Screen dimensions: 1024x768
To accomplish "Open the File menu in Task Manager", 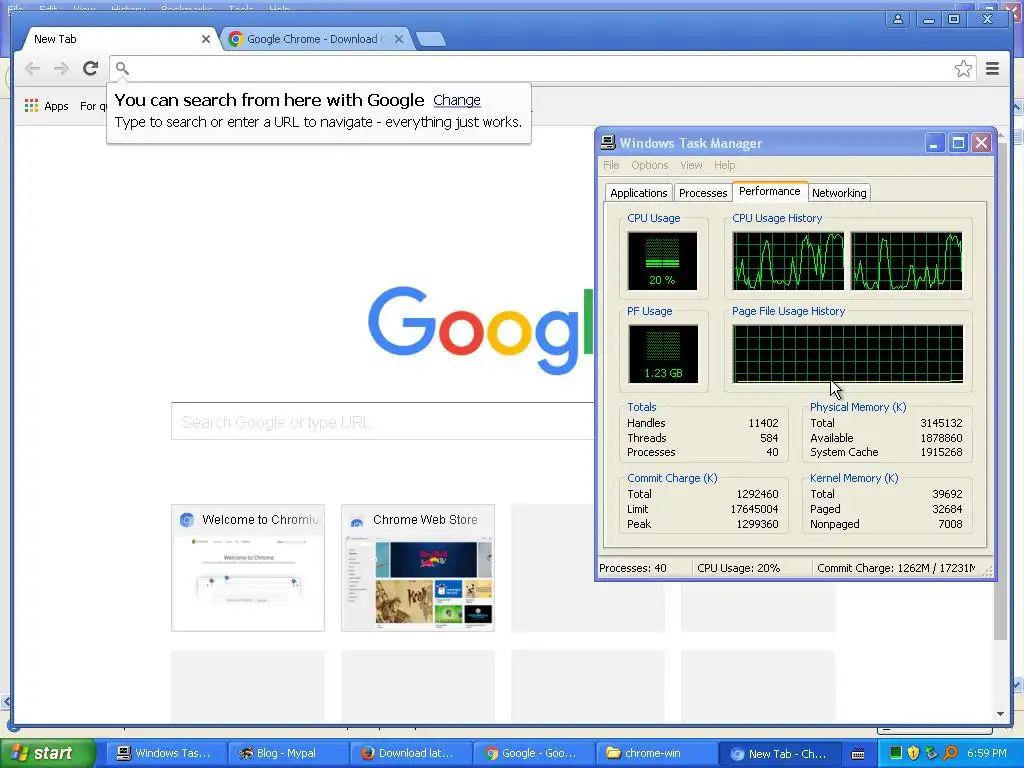I will (611, 165).
